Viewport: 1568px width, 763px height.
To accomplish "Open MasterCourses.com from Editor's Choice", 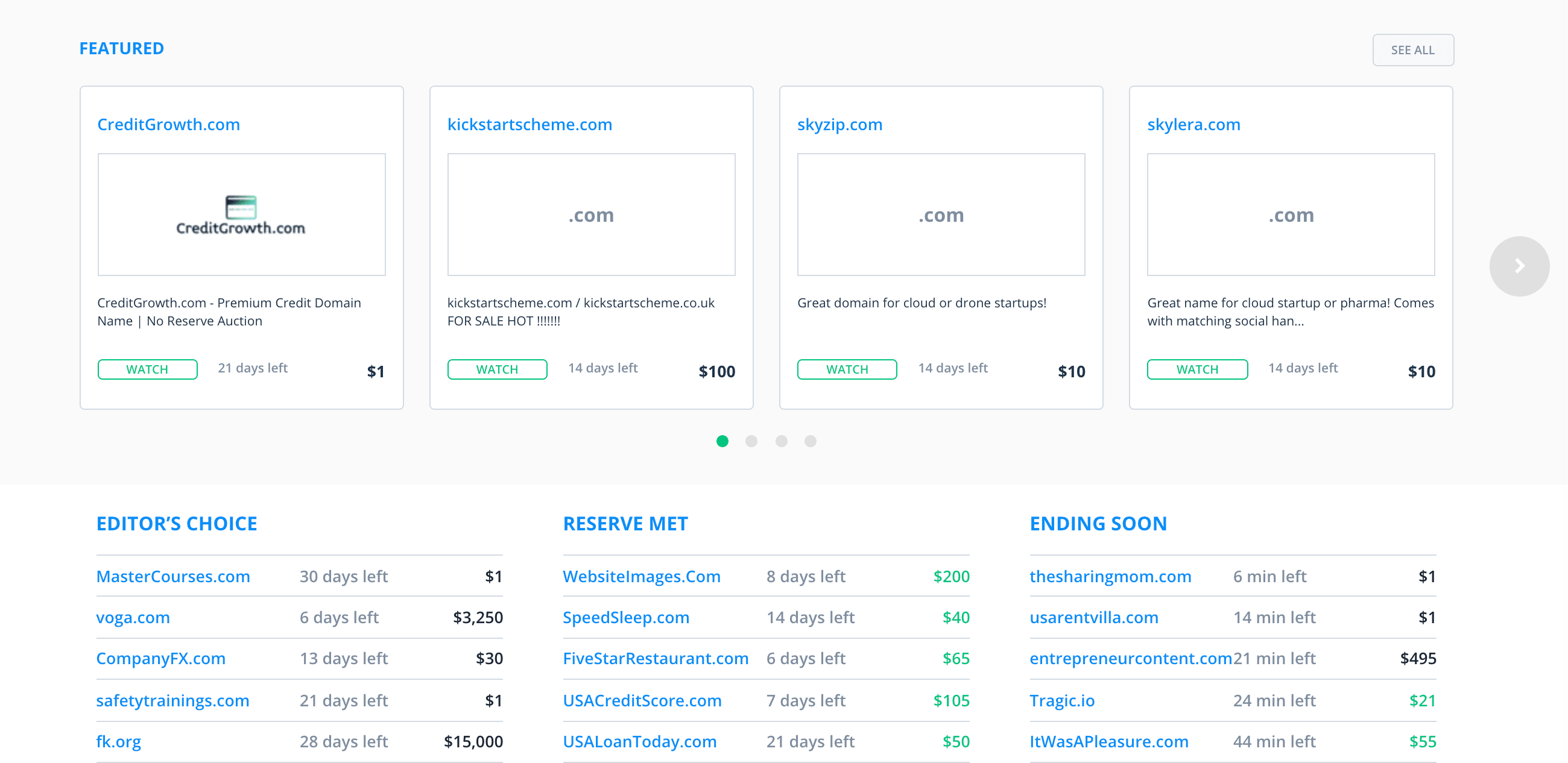I will pyautogui.click(x=174, y=576).
